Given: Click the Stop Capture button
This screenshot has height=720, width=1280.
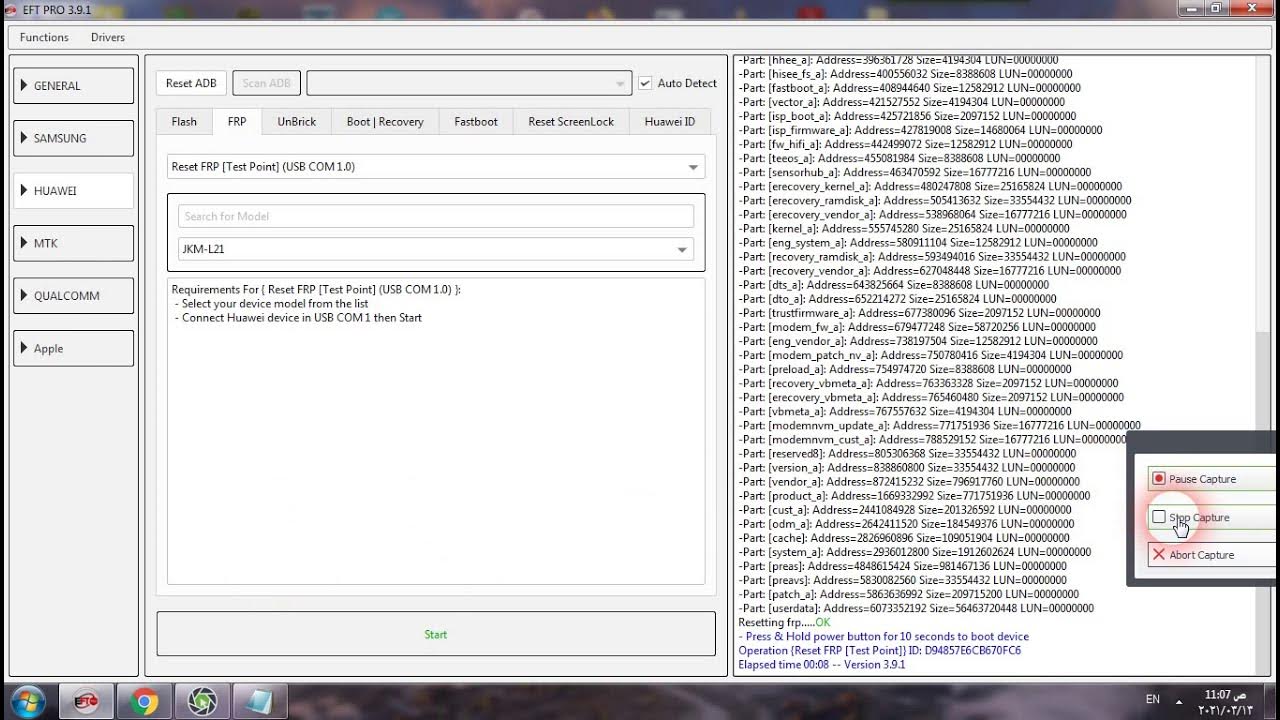Looking at the screenshot, I should pos(1212,517).
